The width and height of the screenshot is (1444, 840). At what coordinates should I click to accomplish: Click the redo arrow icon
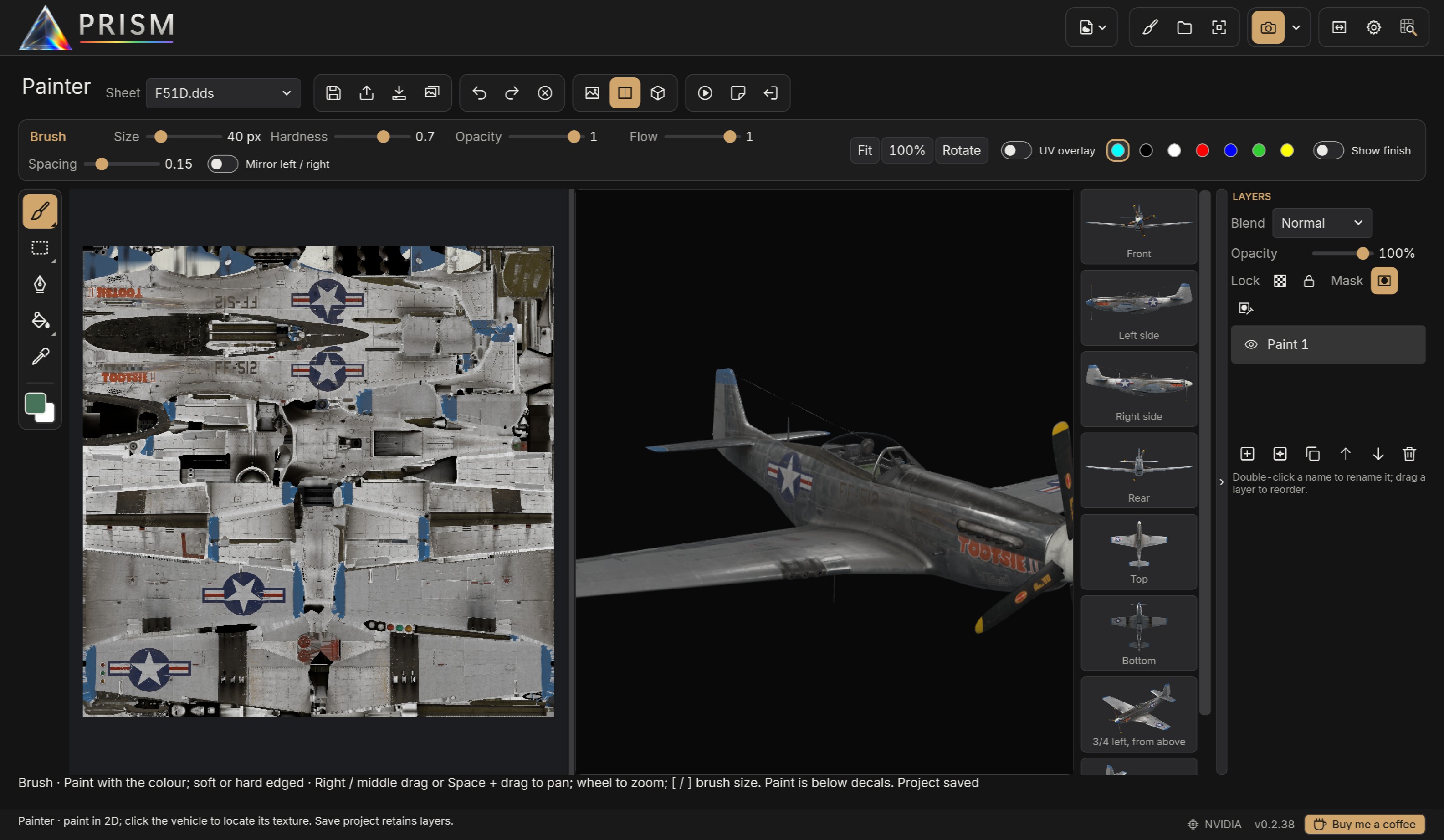pos(512,93)
